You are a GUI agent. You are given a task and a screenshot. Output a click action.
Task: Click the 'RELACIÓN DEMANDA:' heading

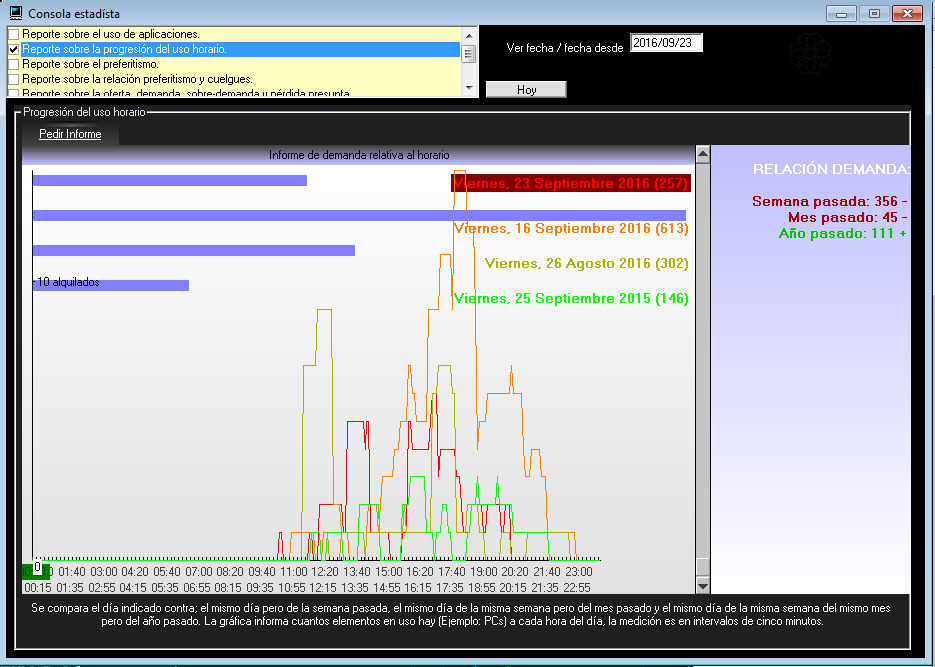(831, 169)
